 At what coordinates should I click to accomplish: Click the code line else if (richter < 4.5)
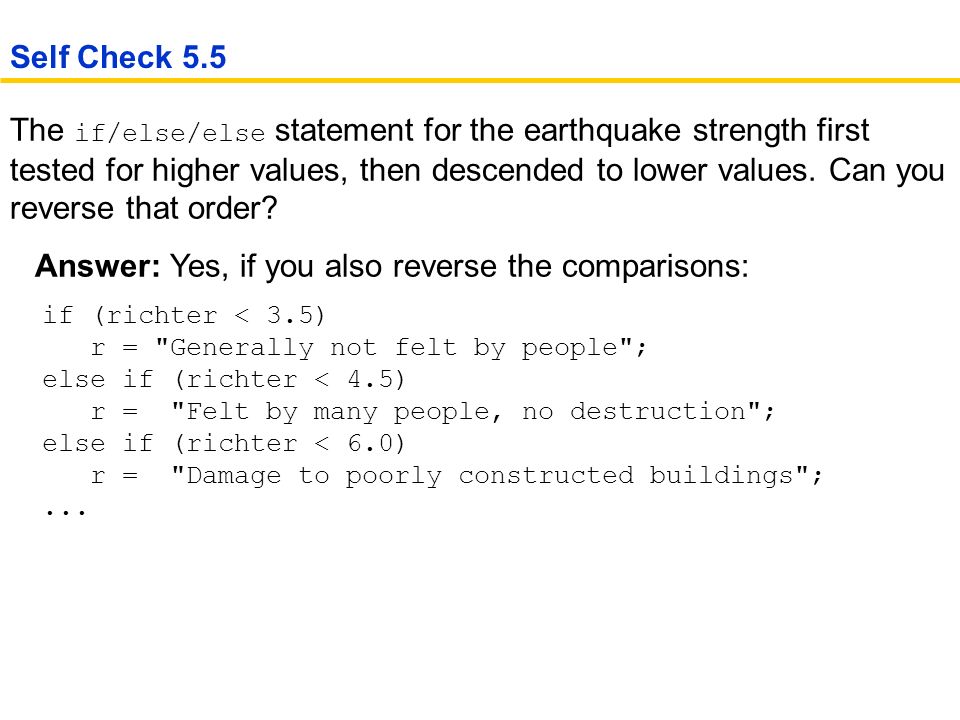click(223, 380)
